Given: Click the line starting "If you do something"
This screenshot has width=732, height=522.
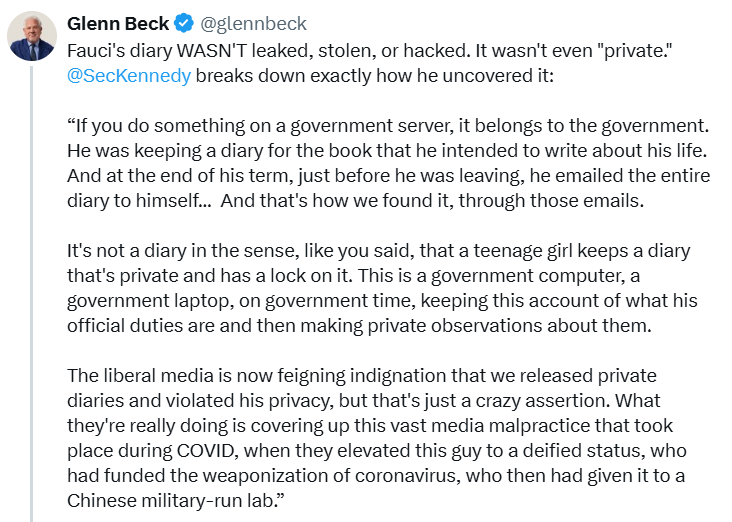Looking at the screenshot, I should pos(388,126).
